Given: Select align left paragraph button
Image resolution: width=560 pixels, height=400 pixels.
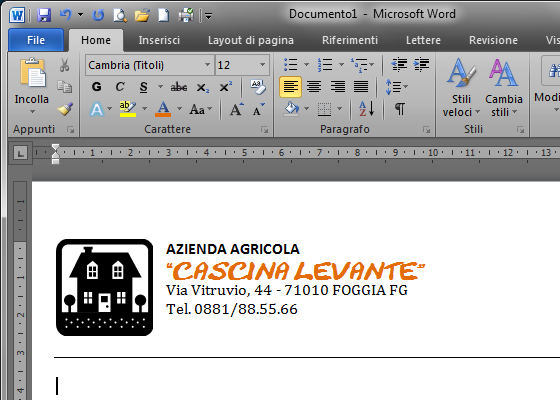Looking at the screenshot, I should click(290, 87).
